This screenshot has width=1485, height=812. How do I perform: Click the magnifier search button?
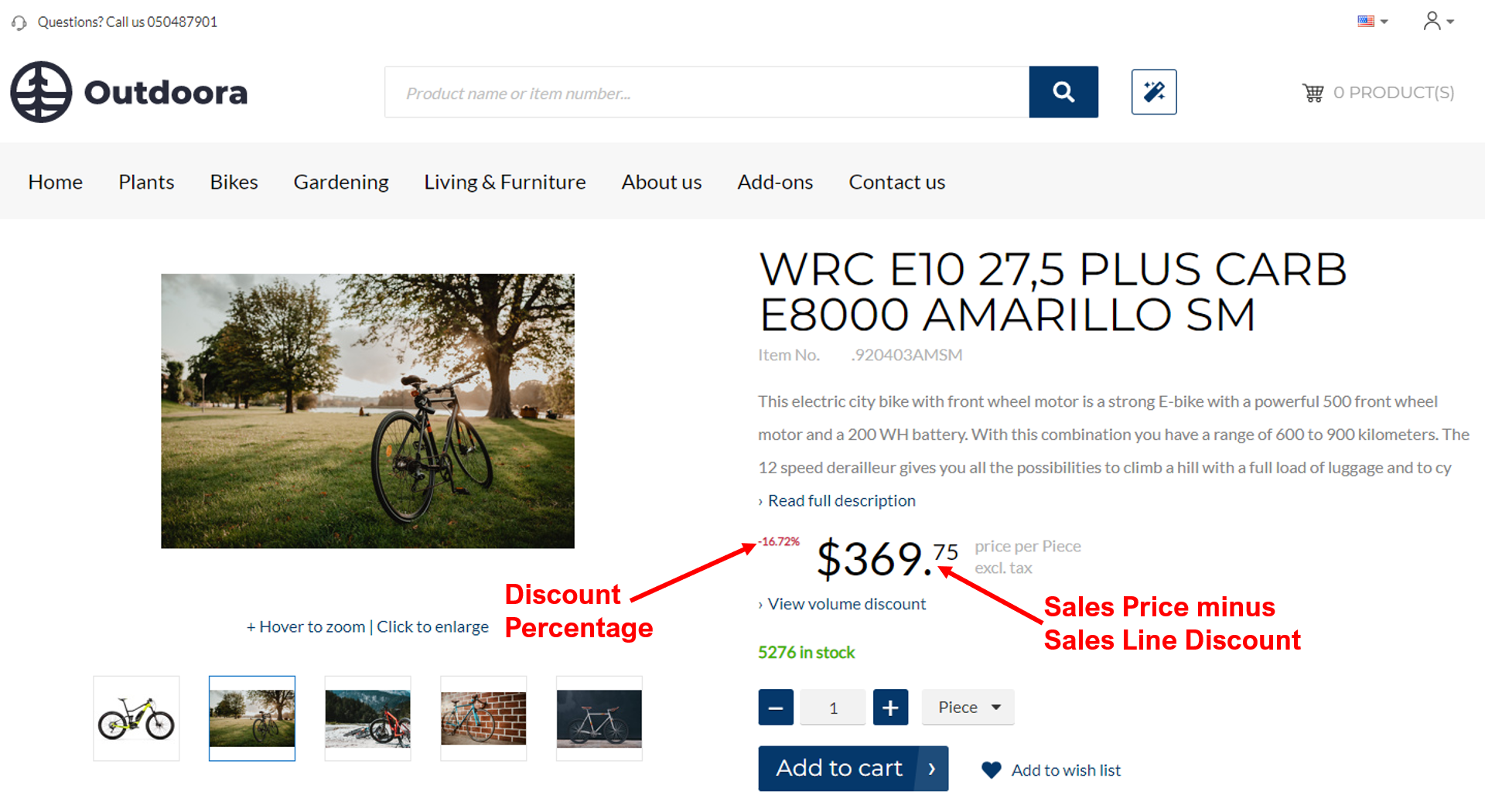[1063, 92]
